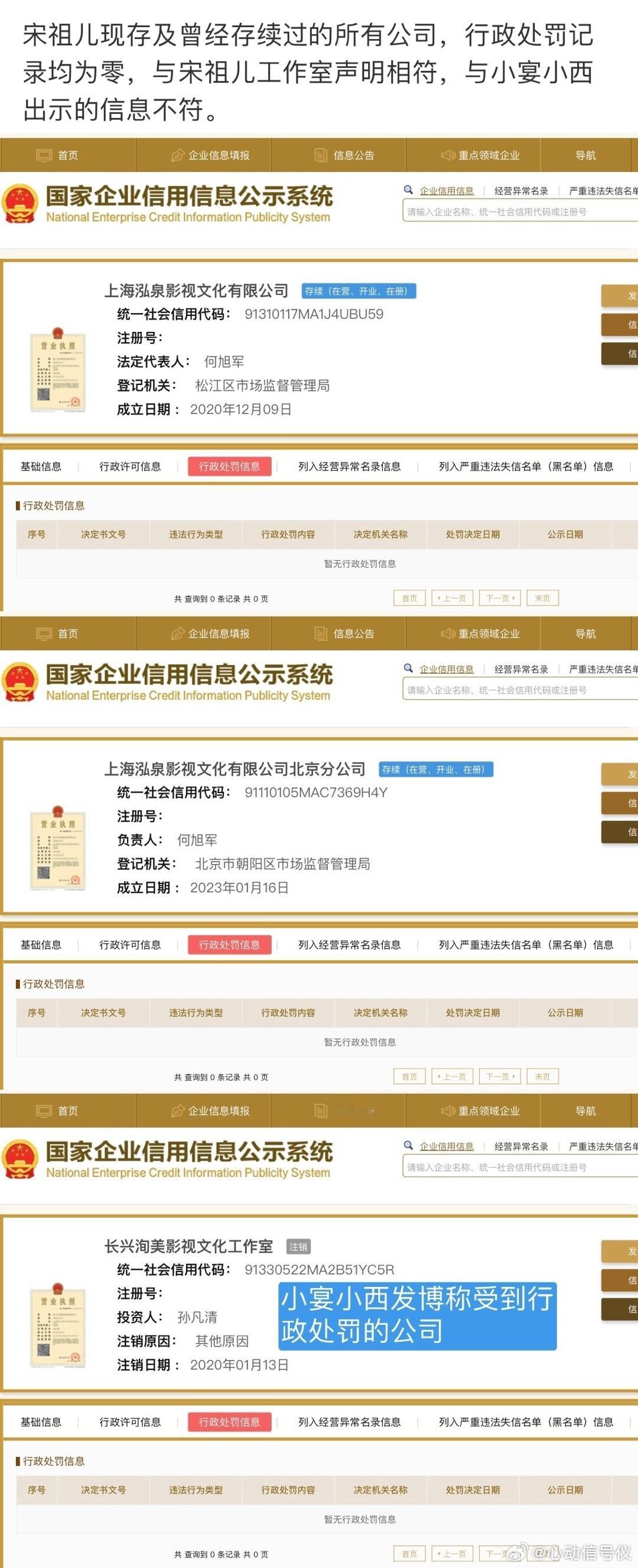Select 企业信用信息 search tab on 北京分公司 page
The width and height of the screenshot is (638, 1568).
[x=446, y=669]
